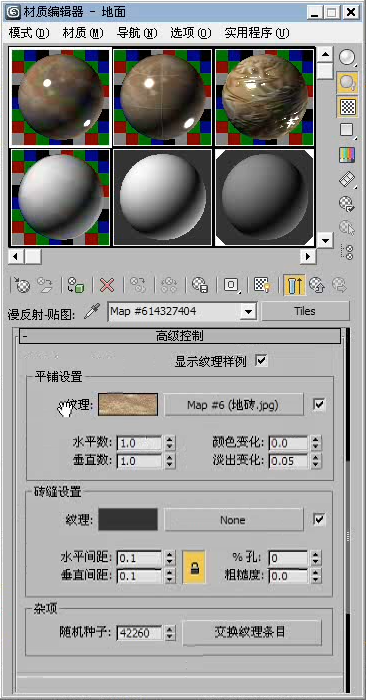Click sample slots scroll up arrow
Image resolution: width=366 pixels, height=700 pixels.
tap(325, 55)
